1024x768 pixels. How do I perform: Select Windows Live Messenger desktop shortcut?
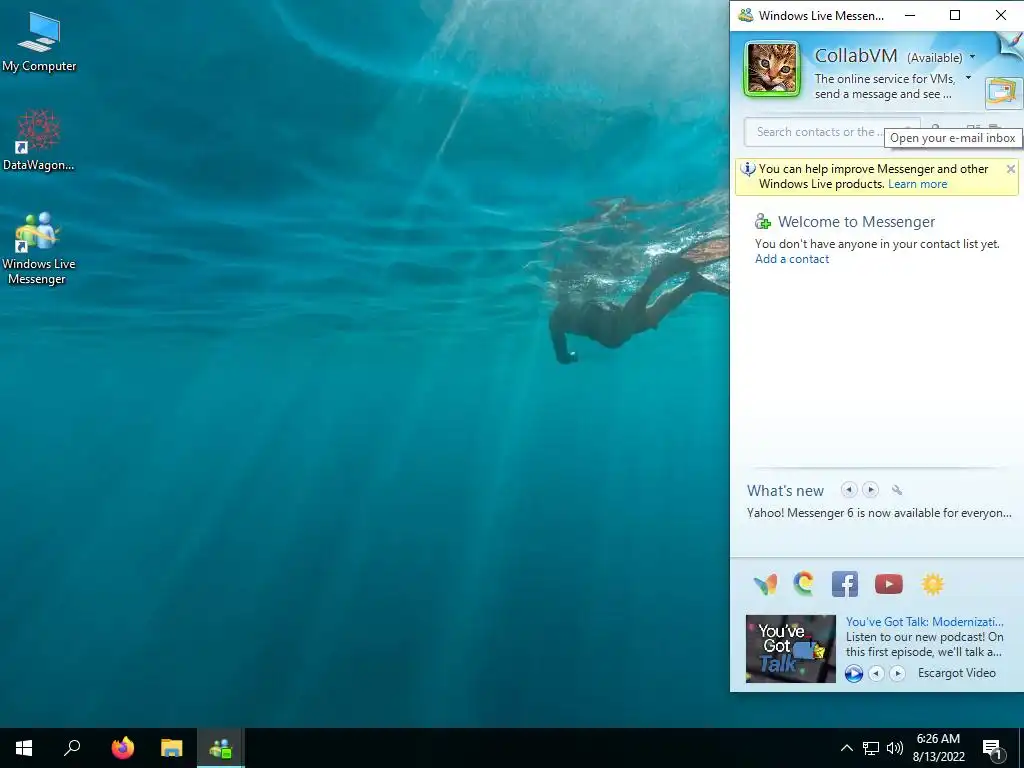pos(38,248)
